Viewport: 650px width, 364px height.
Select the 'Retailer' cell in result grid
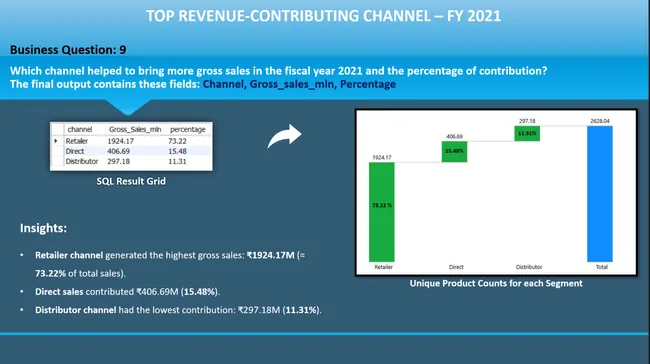77,141
